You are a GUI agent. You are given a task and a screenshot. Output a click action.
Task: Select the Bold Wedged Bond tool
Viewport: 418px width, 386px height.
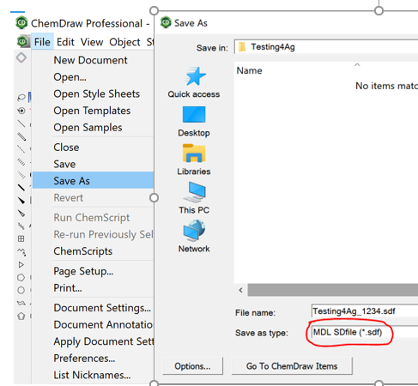pos(21,200)
